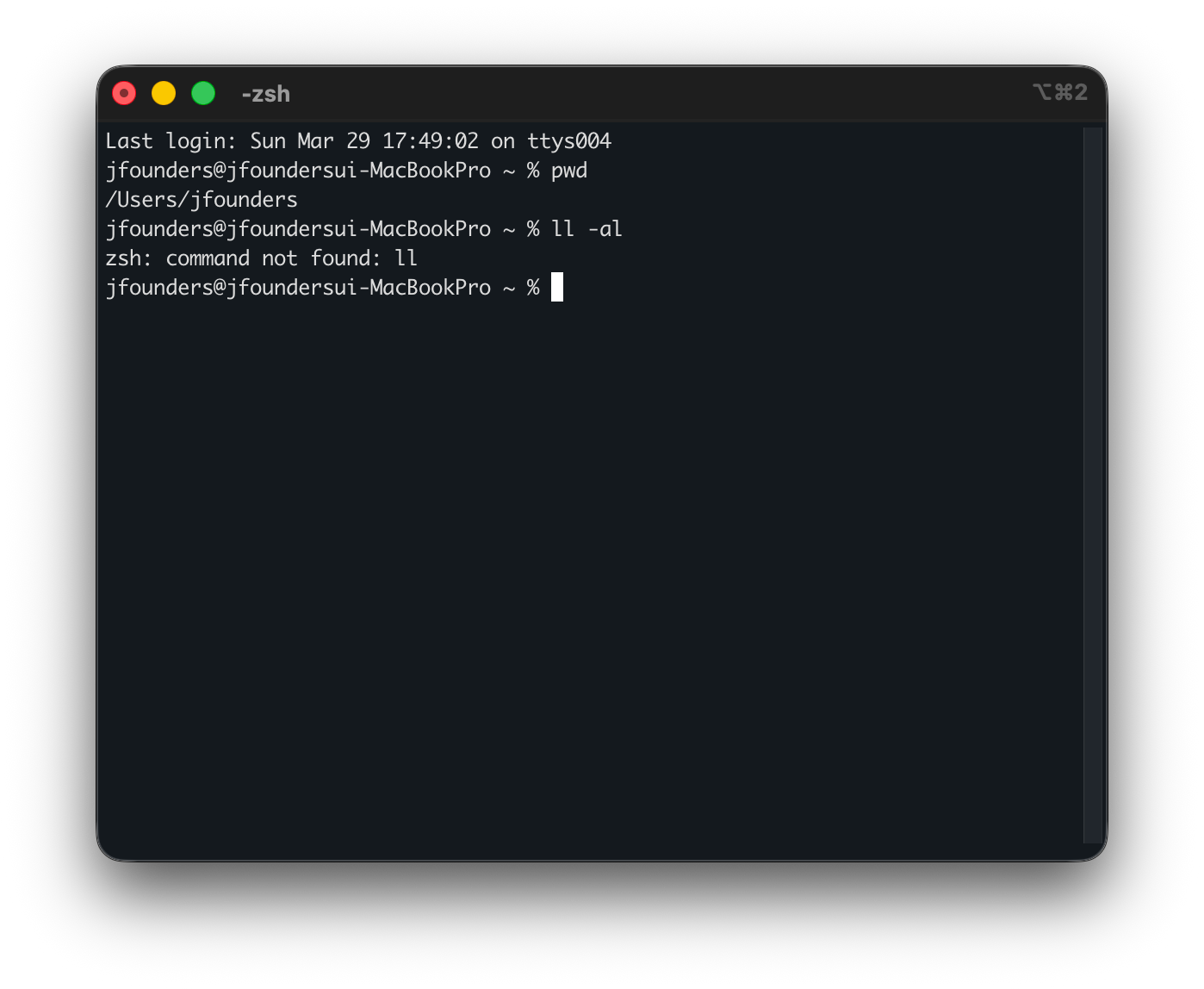Click the 17:49:02 login timestamp
This screenshot has height=989, width=1204.
[431, 141]
